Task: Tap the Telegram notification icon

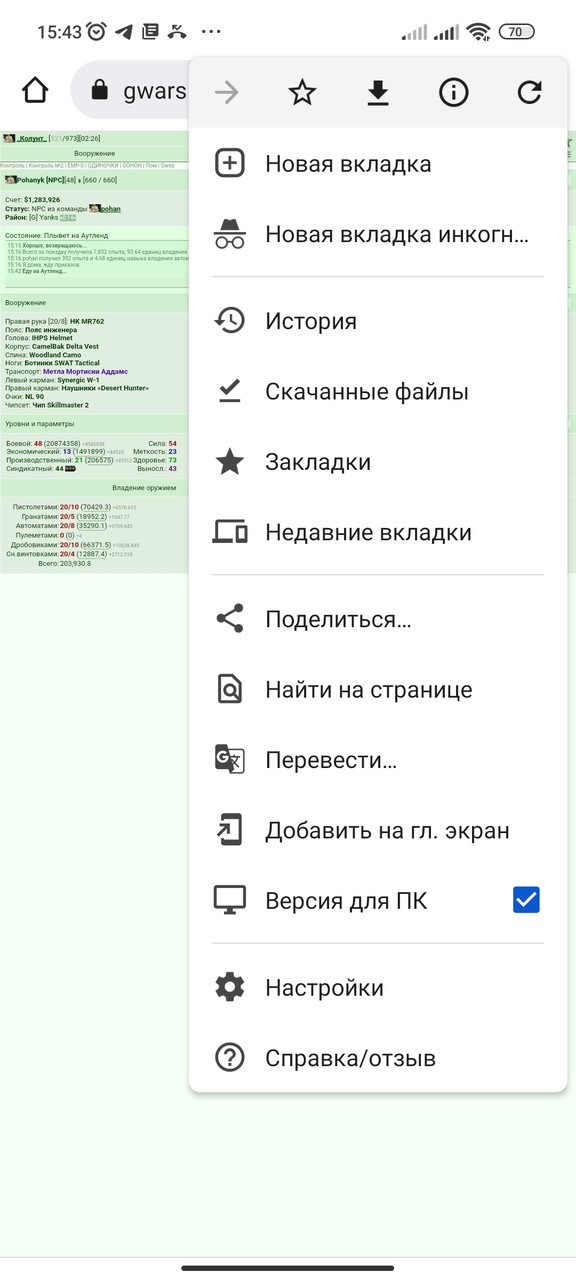Action: coord(124,32)
